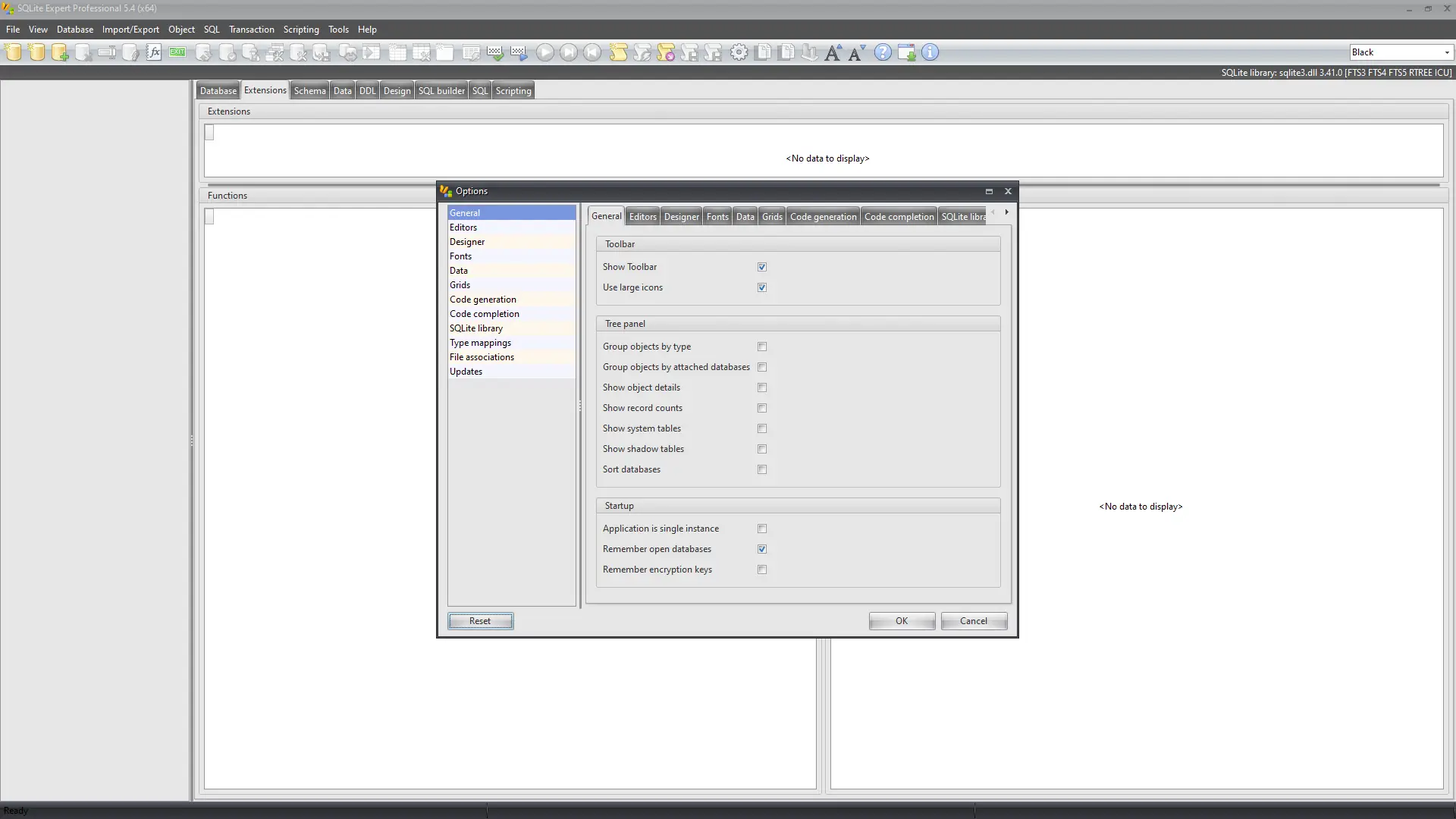Viewport: 1456px width, 819px height.
Task: Click the increase font size icon
Action: coord(833,52)
